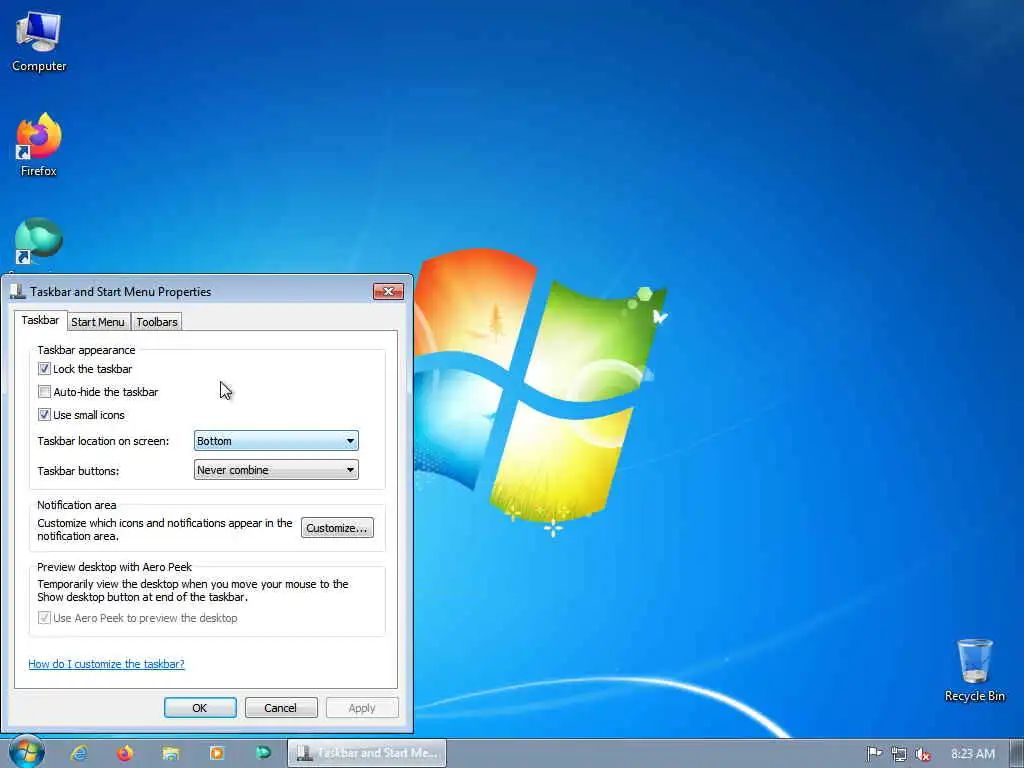The image size is (1024, 768).
Task: Select the Firefox desktop shortcut
Action: pos(39,144)
